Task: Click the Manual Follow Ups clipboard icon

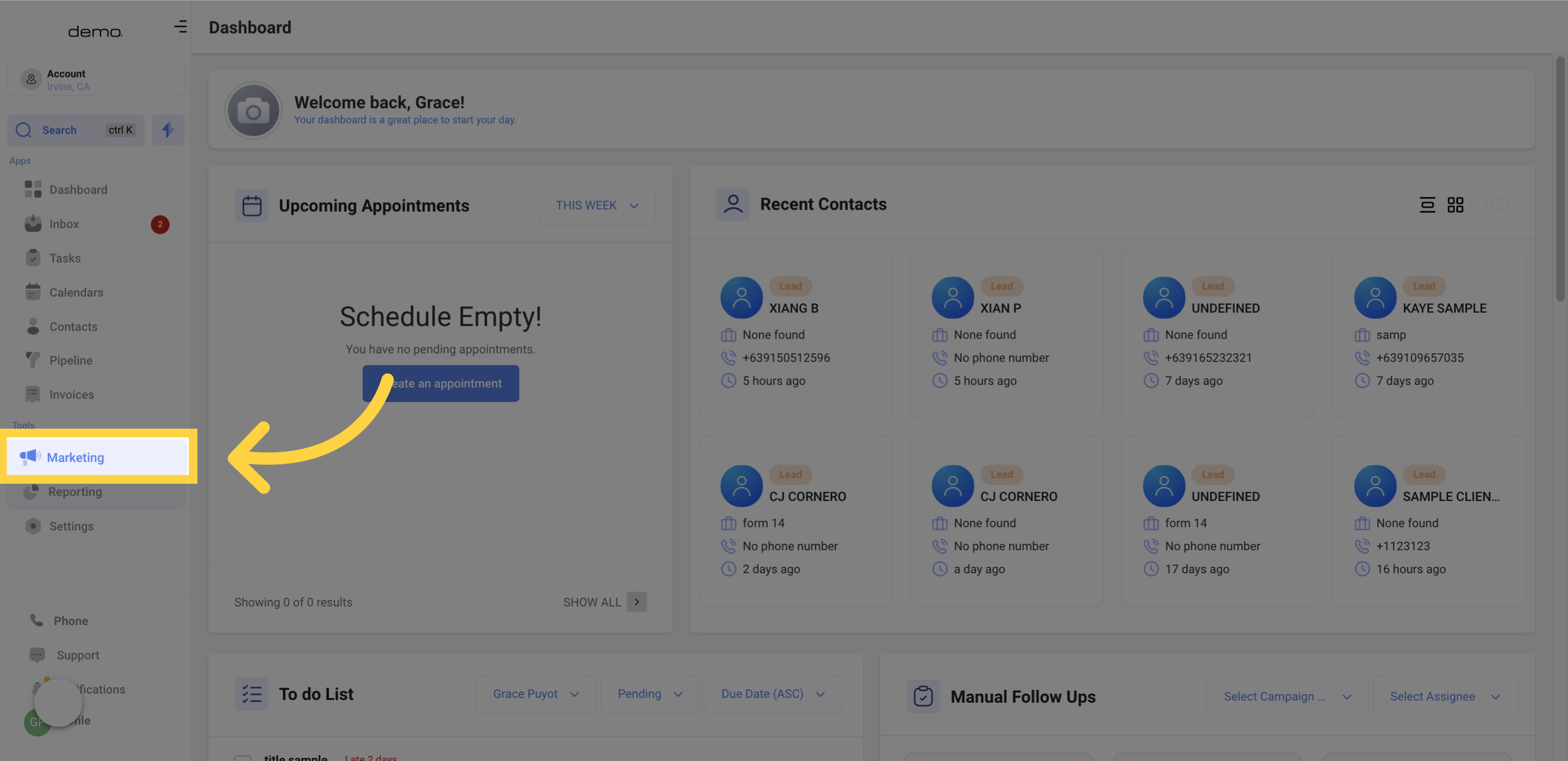Action: tap(923, 696)
